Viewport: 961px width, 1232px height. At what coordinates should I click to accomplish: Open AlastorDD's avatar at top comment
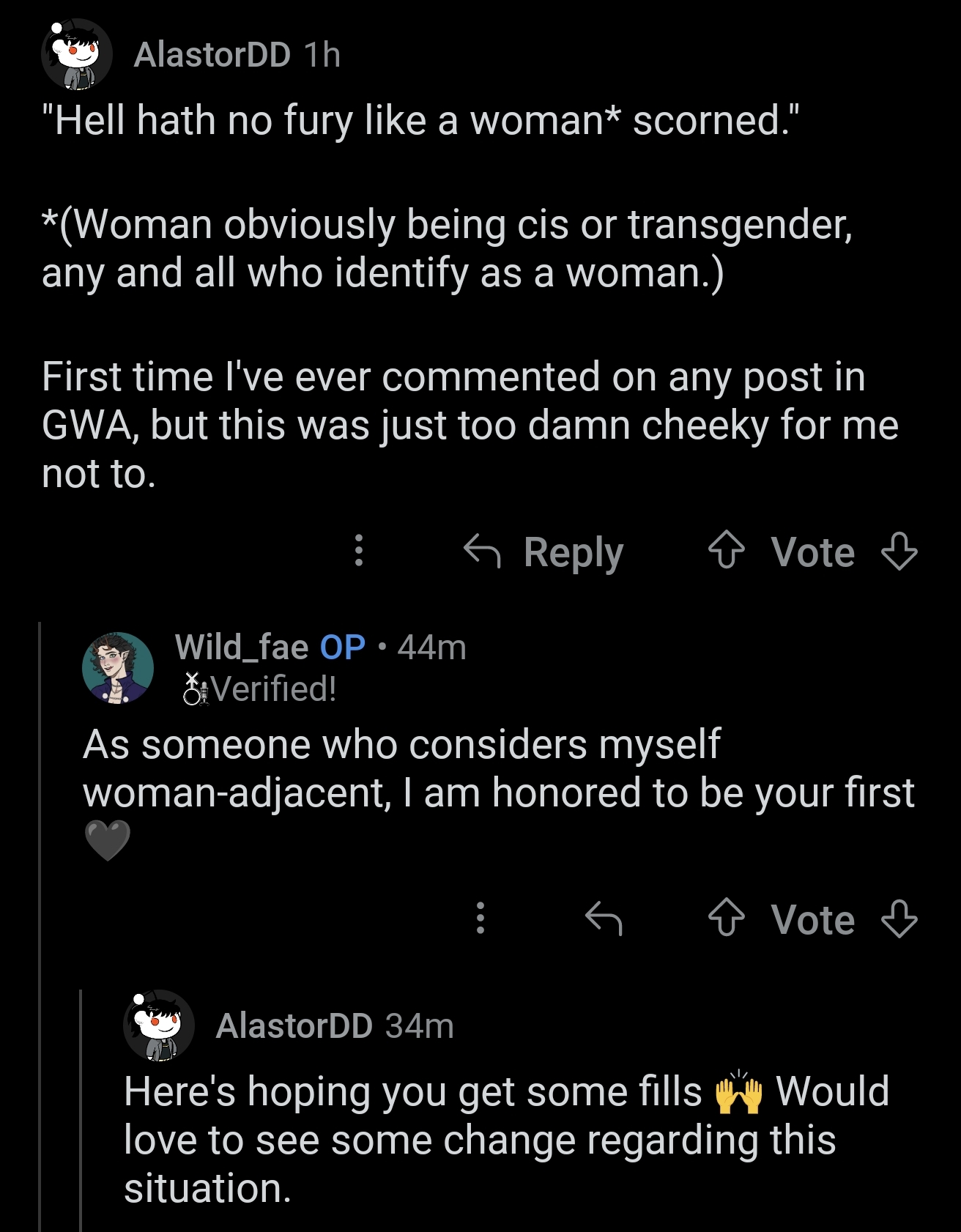[76, 55]
